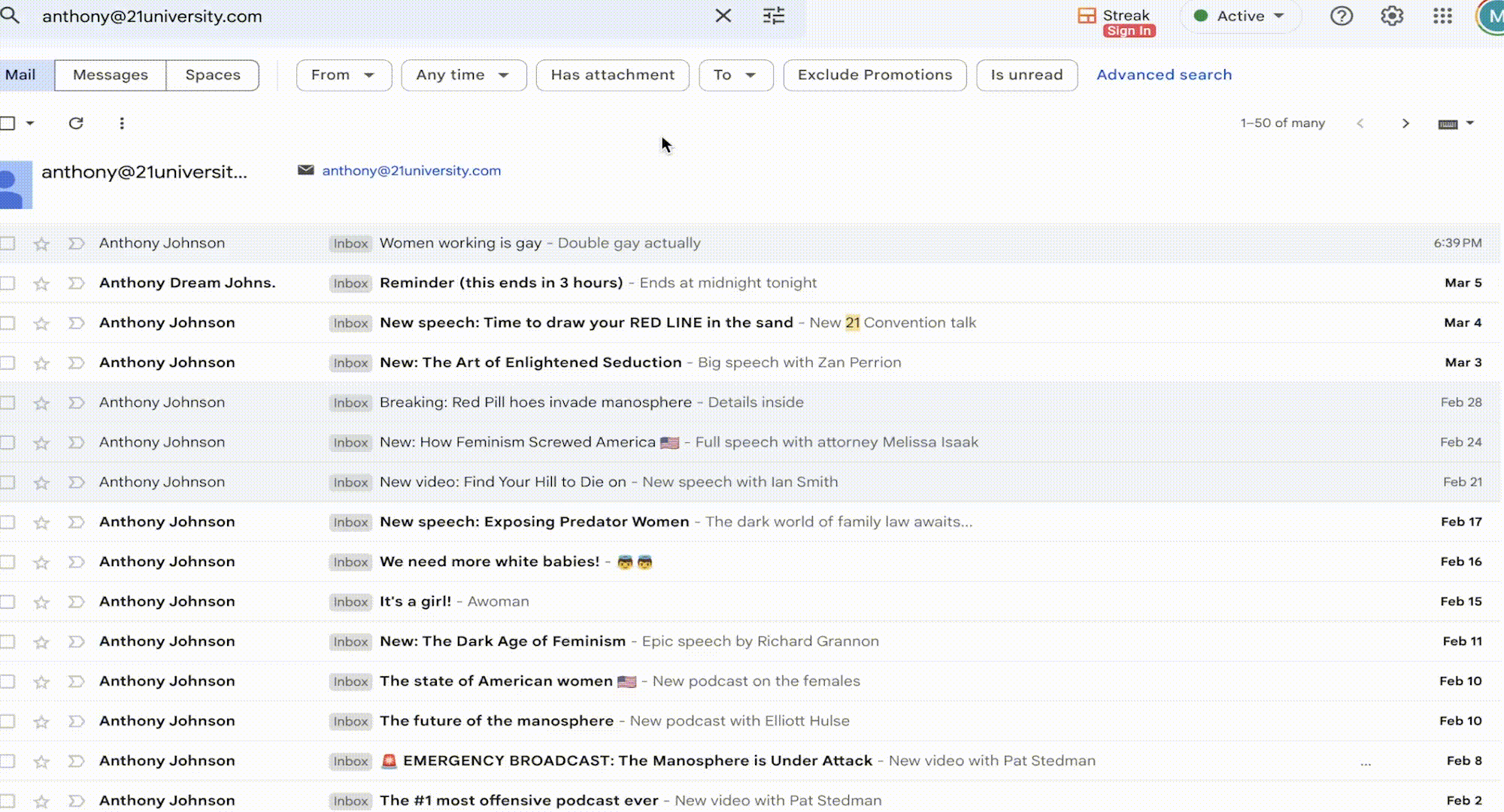Toggle the select-all checkbox
This screenshot has height=812, width=1504.
coord(8,123)
